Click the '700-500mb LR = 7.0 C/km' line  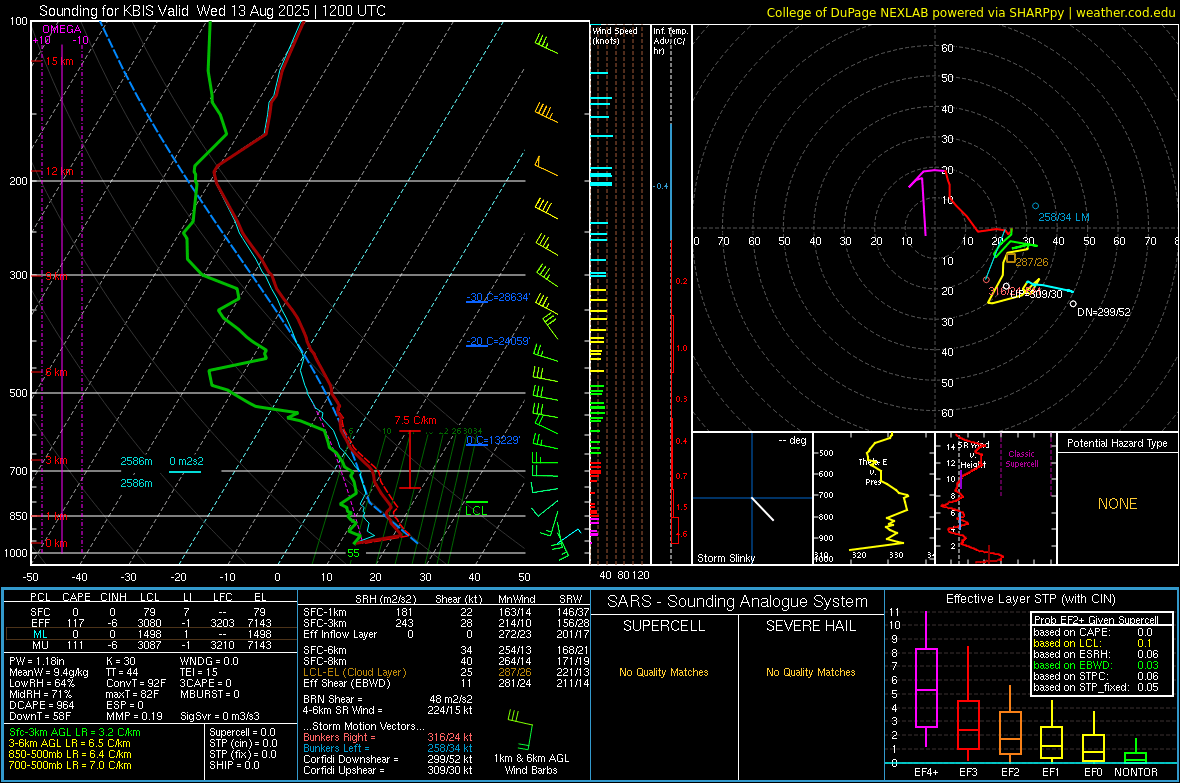[x=70, y=765]
